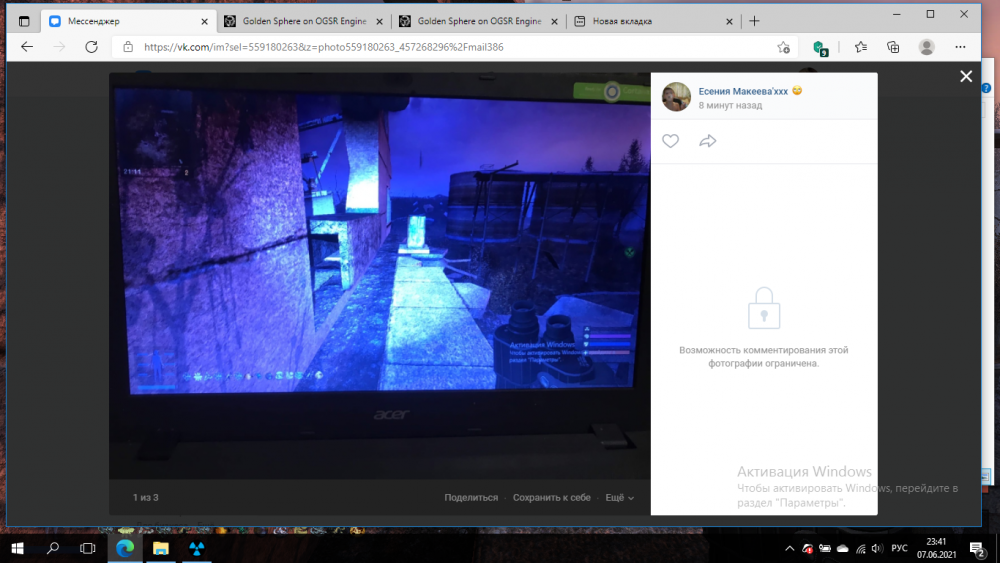
Task: Share the photo using the arrow icon
Action: pos(708,142)
